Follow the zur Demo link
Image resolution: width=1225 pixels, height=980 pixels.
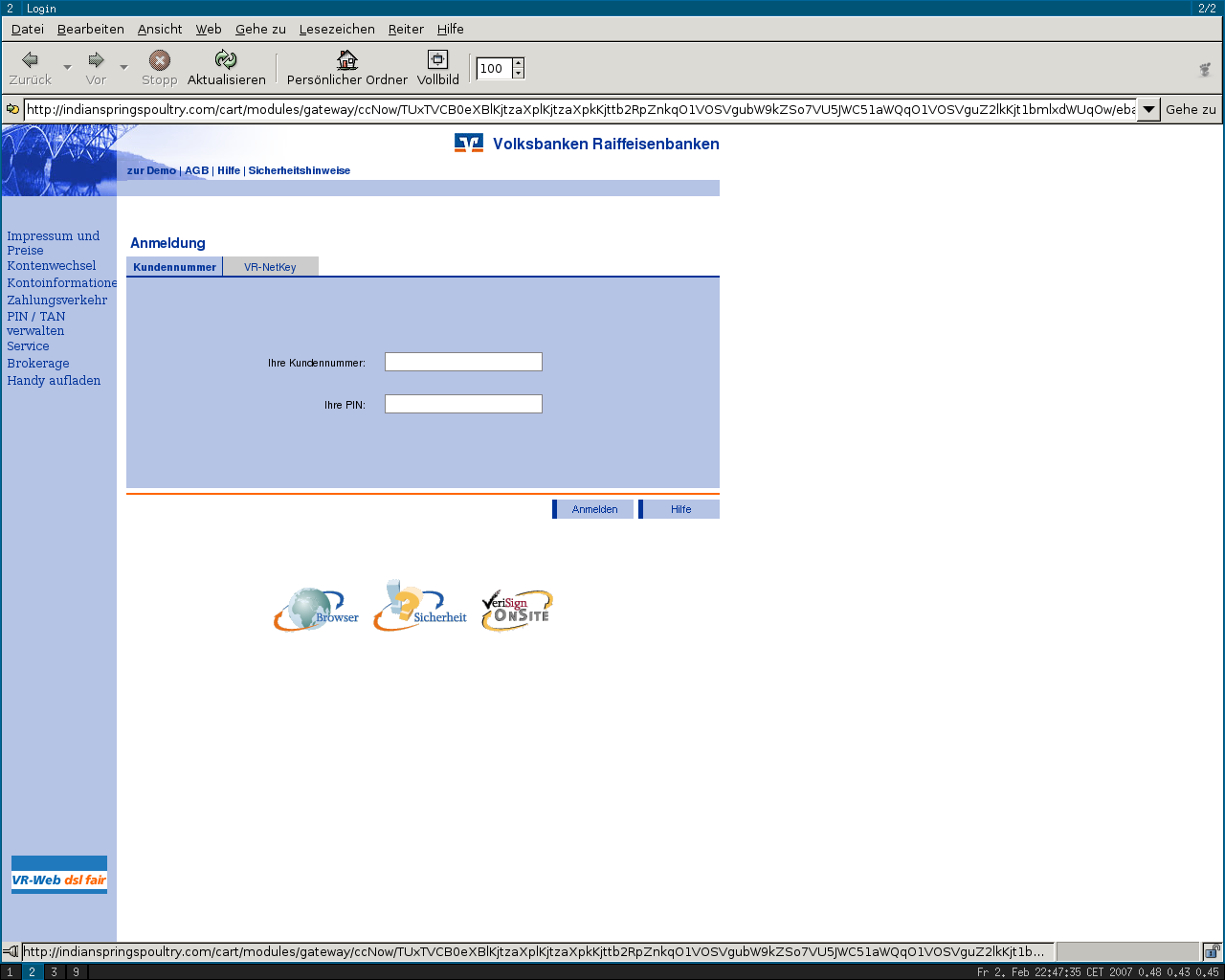point(151,170)
